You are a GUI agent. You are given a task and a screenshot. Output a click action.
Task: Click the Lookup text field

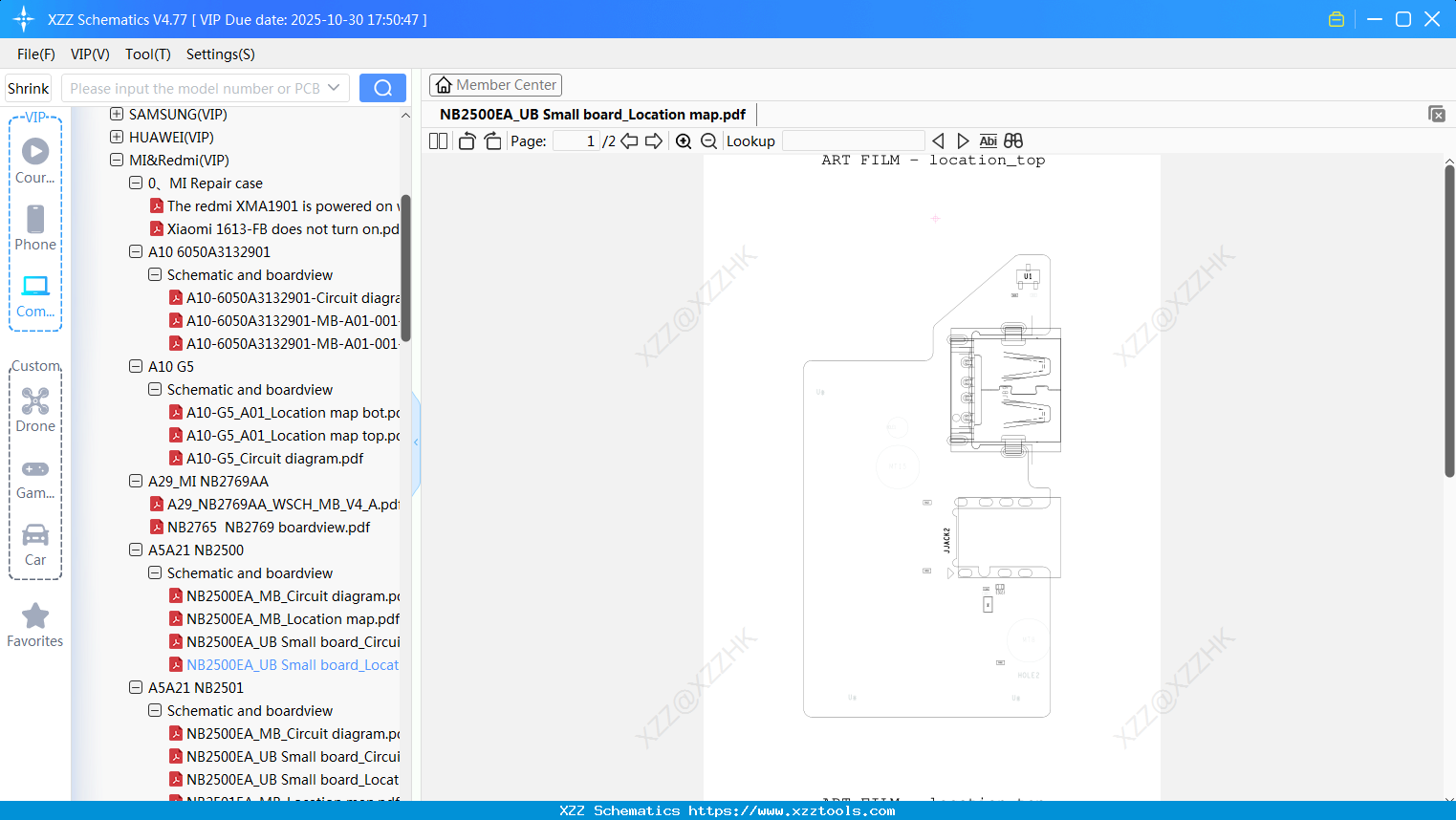(853, 141)
